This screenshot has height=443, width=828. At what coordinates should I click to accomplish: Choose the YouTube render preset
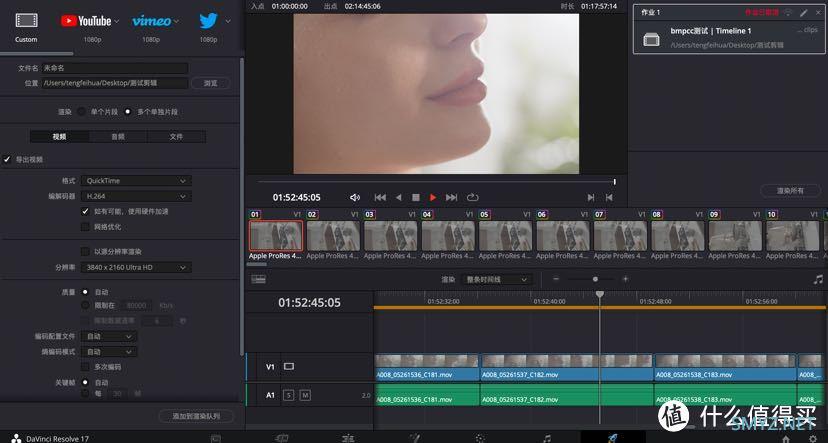[x=86, y=21]
